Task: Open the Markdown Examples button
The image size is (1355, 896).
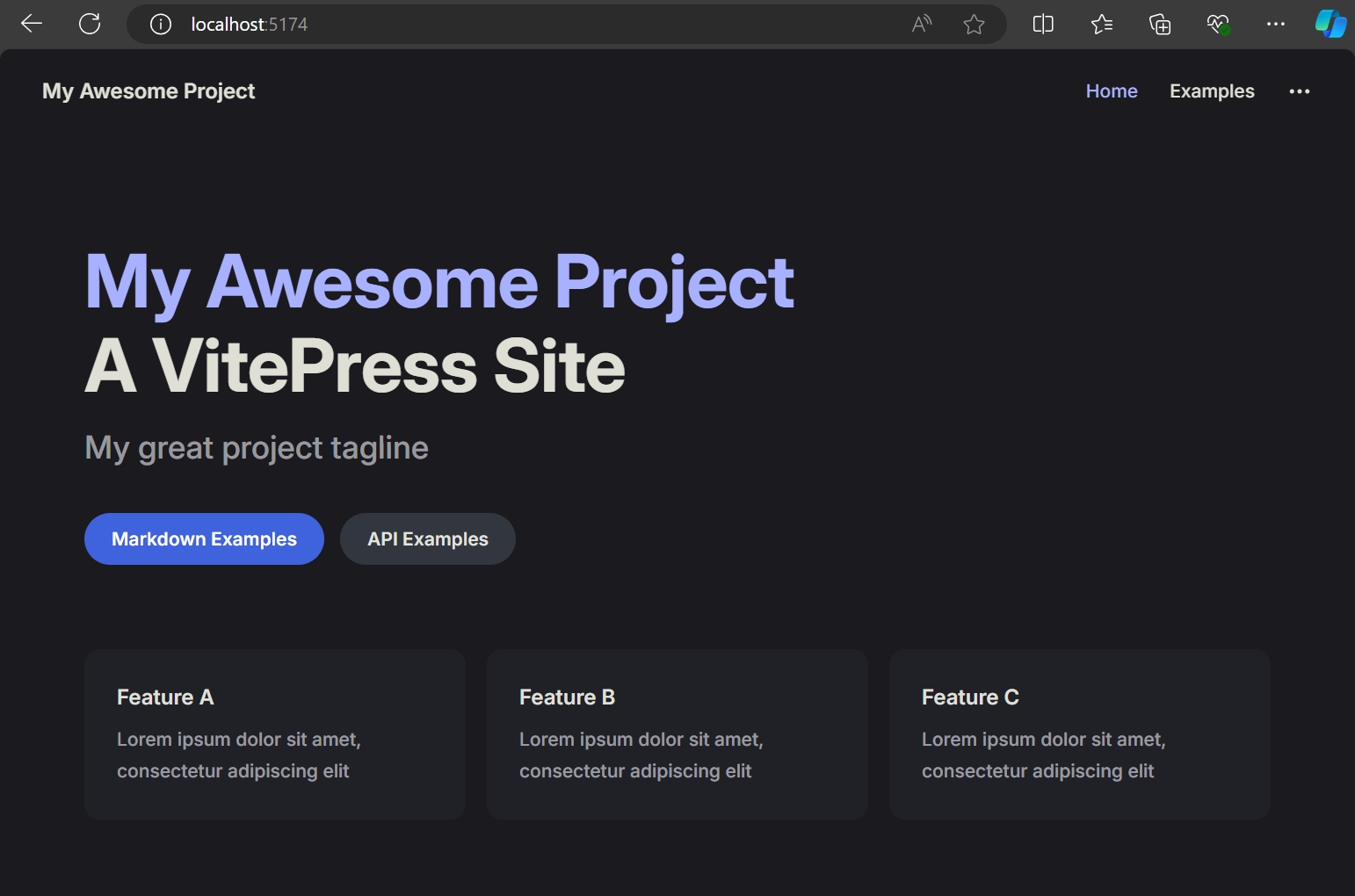Action: click(x=204, y=538)
